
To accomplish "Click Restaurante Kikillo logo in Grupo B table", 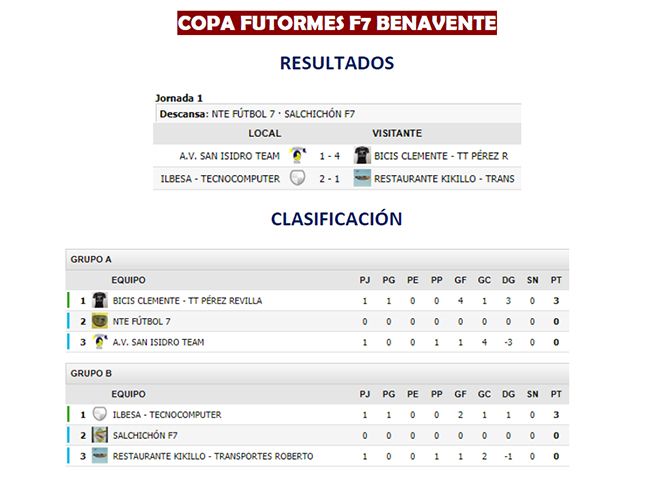I will [x=99, y=456].
